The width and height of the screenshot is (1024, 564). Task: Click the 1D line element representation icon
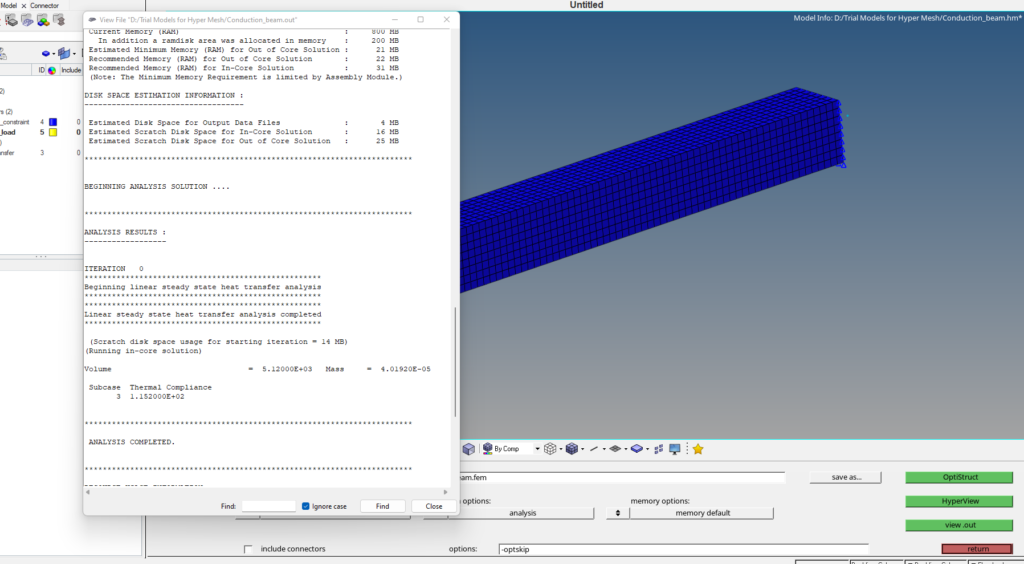[x=594, y=448]
